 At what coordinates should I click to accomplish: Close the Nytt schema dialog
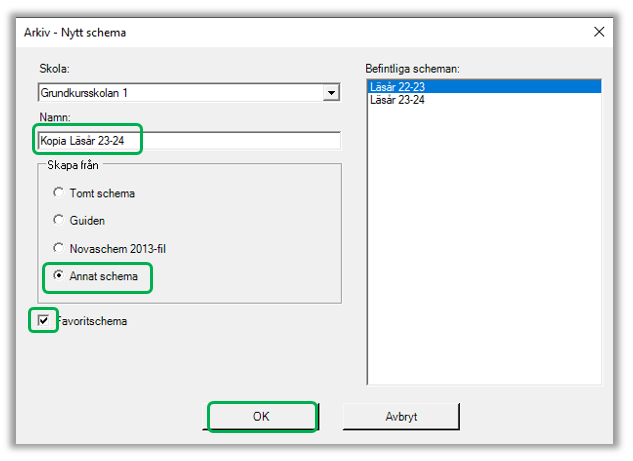[x=599, y=32]
